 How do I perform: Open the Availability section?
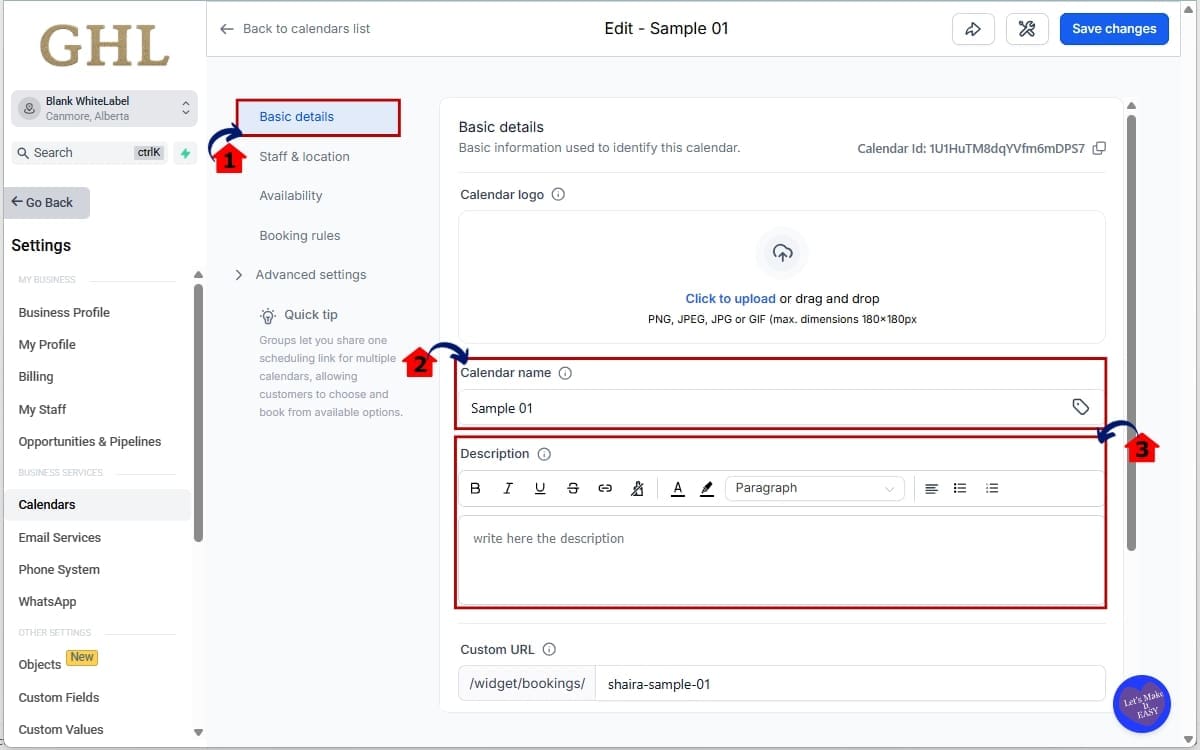coord(290,195)
